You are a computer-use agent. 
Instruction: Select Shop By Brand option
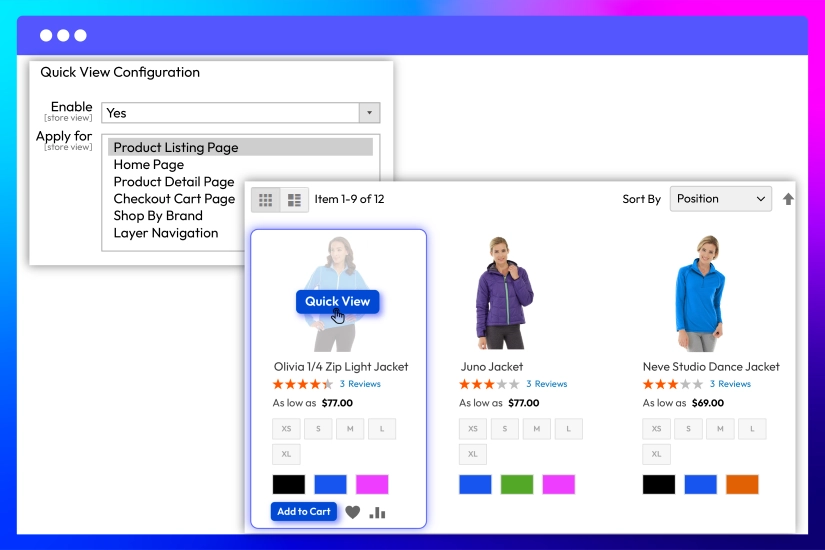point(158,216)
